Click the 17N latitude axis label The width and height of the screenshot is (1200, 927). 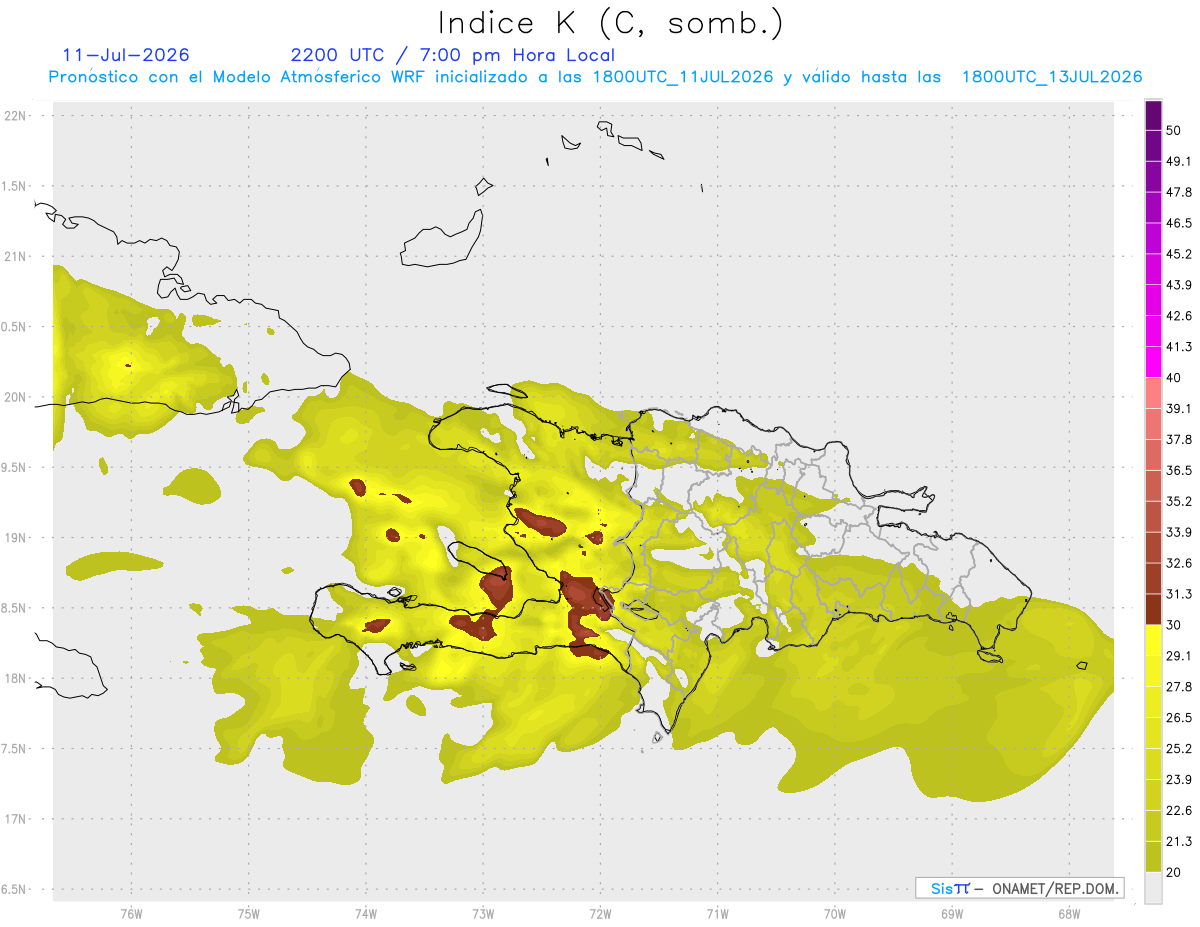(15, 819)
